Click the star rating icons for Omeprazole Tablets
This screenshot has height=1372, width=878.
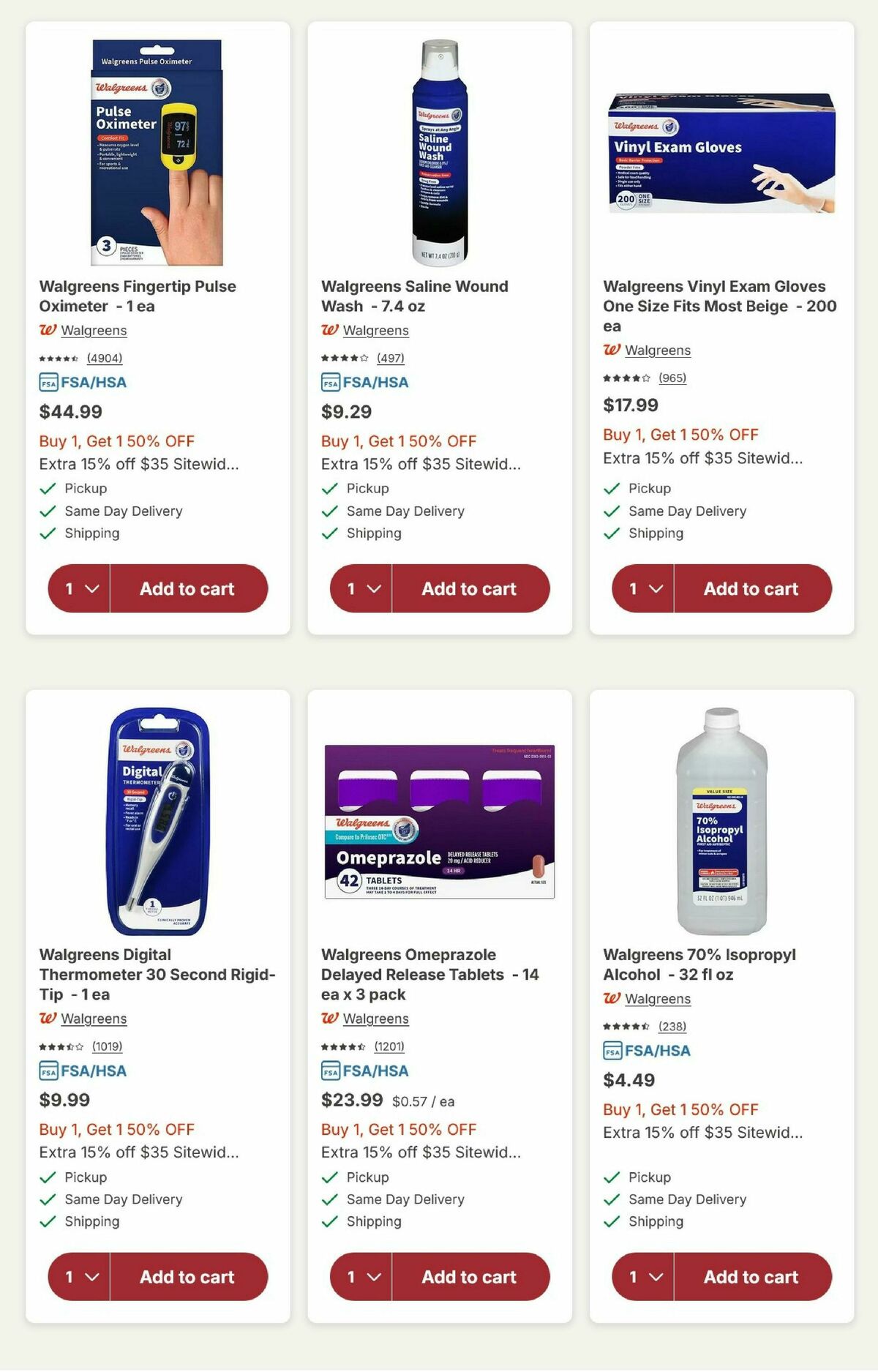[344, 1046]
